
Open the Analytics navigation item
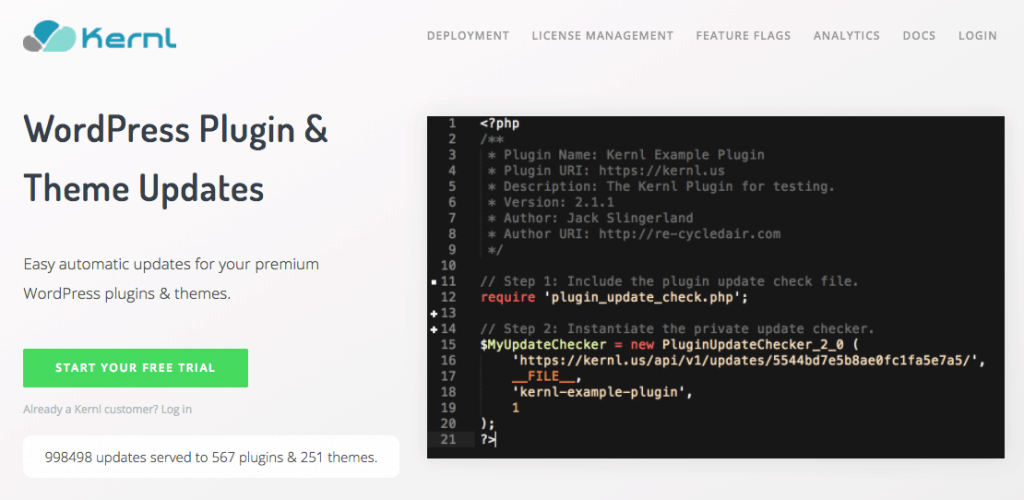[846, 36]
